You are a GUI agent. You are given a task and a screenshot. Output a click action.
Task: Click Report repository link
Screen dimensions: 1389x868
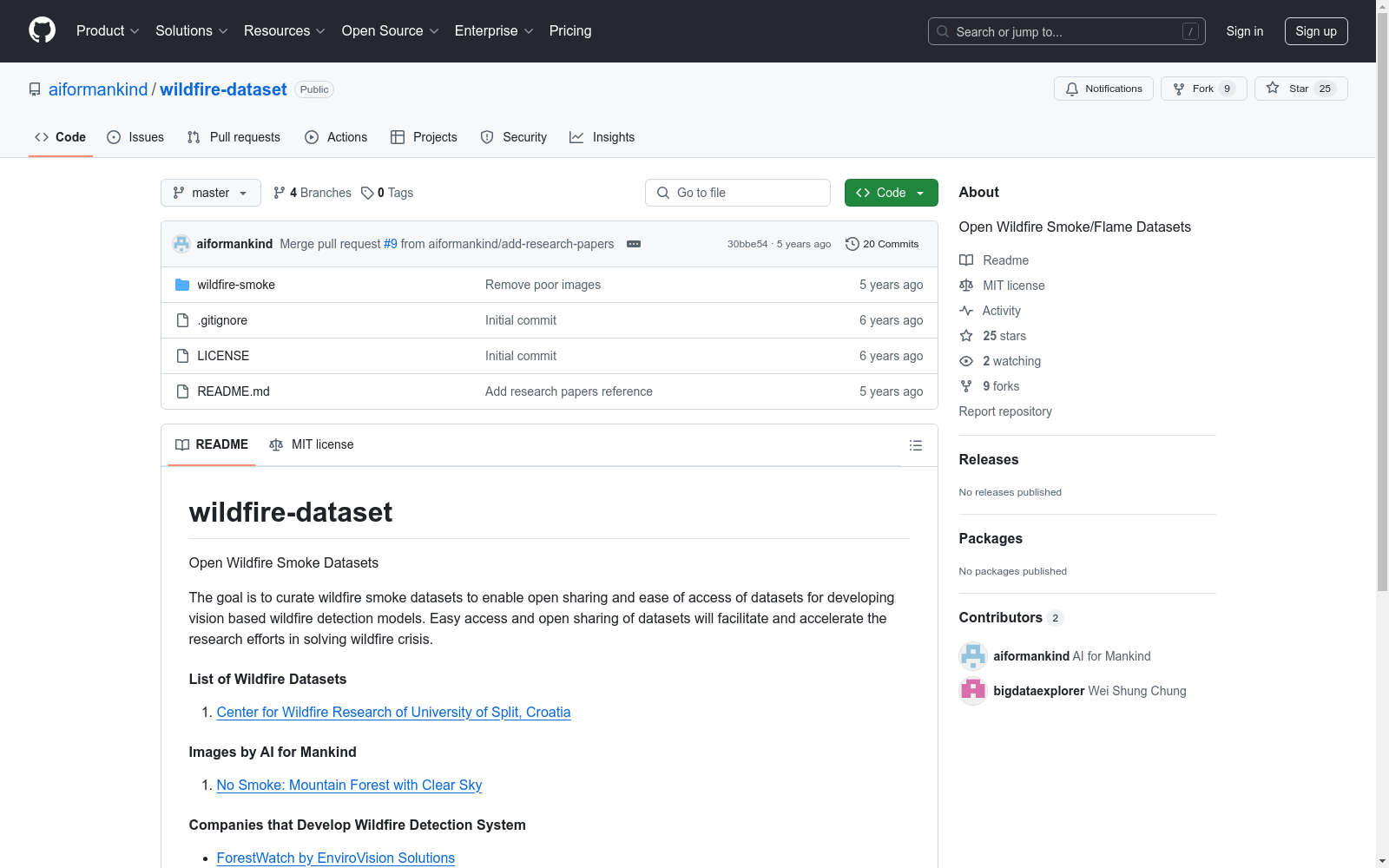pyautogui.click(x=1005, y=411)
